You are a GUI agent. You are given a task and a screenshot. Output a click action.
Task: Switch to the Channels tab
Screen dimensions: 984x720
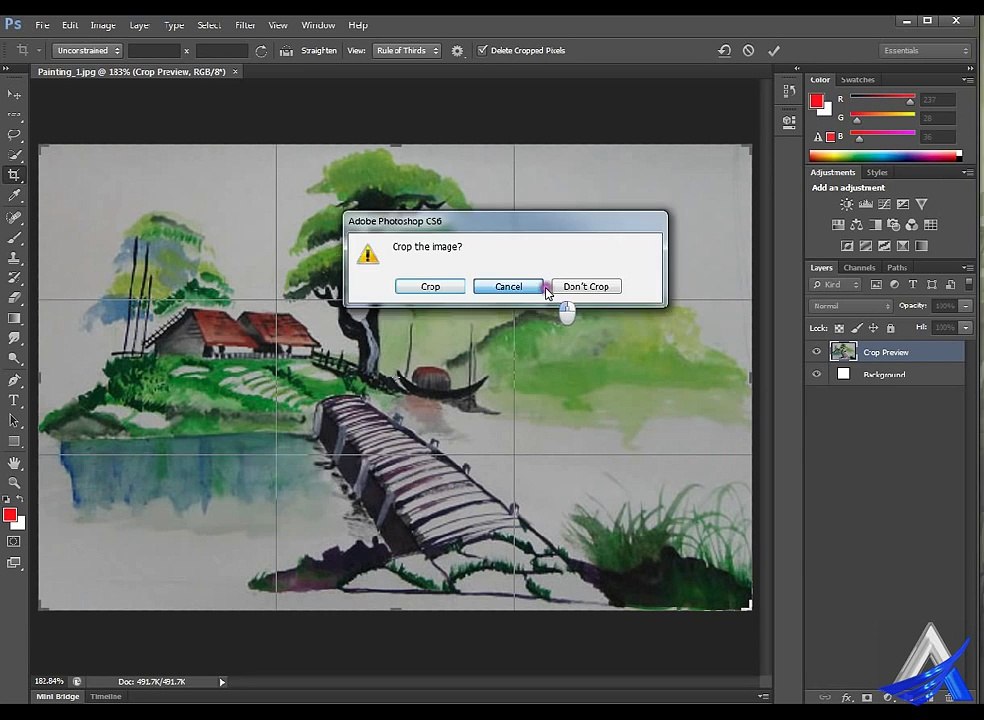859,267
